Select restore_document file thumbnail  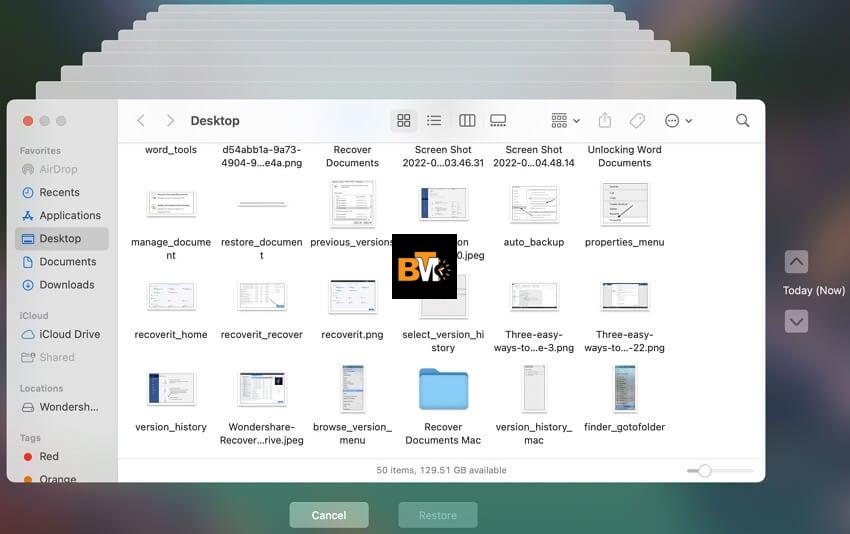262,204
